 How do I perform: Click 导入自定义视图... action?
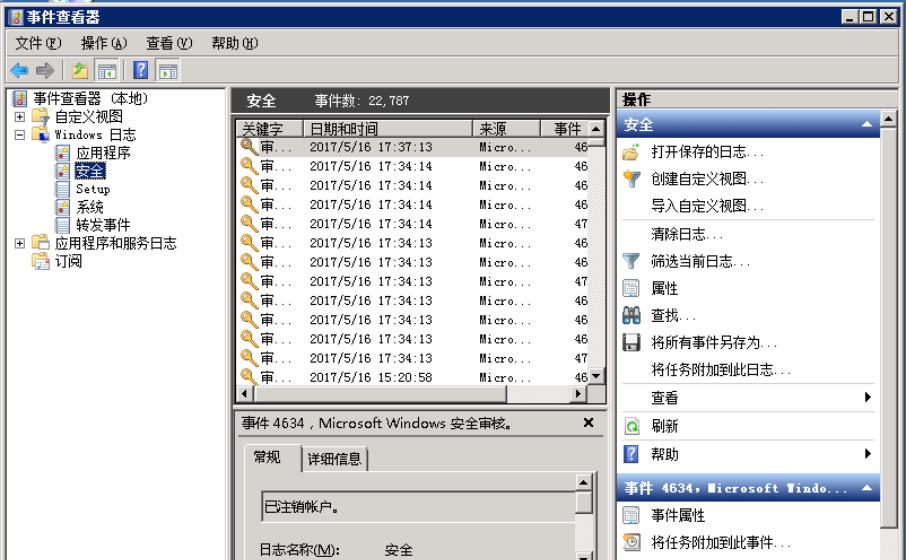707,206
